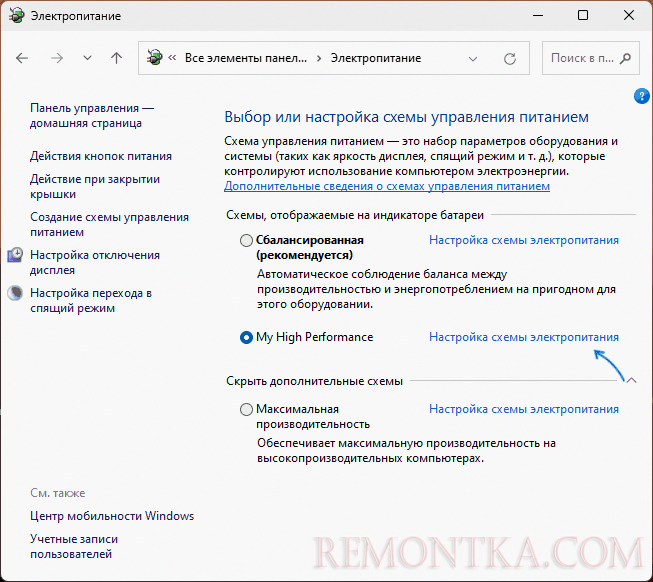Open Настройка схемы электропитания for My High Performance
Screen dimensions: 653x582
pyautogui.click(x=524, y=337)
